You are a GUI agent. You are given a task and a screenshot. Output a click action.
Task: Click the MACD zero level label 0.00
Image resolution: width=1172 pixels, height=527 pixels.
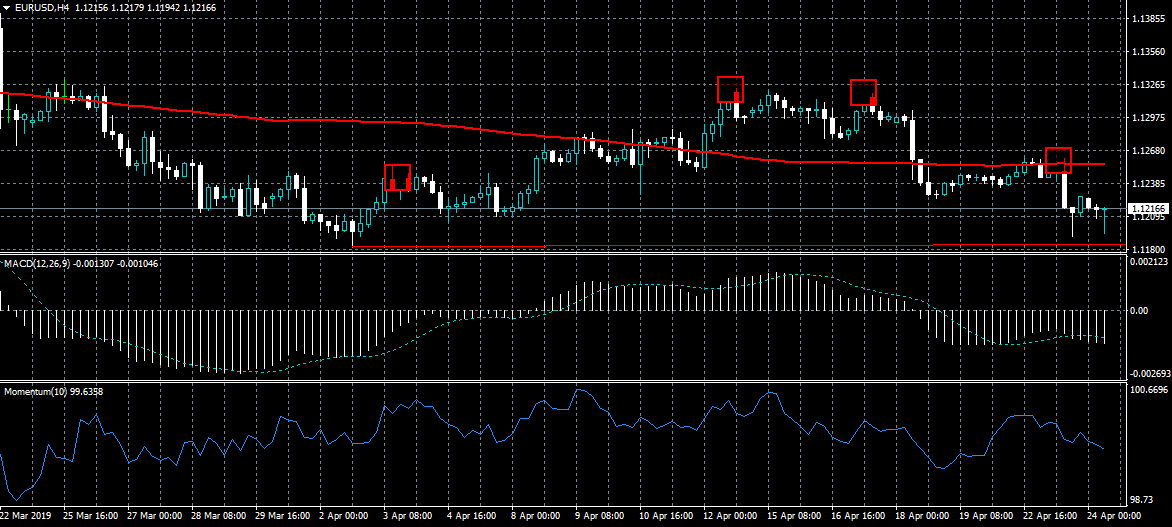pyautogui.click(x=1139, y=309)
